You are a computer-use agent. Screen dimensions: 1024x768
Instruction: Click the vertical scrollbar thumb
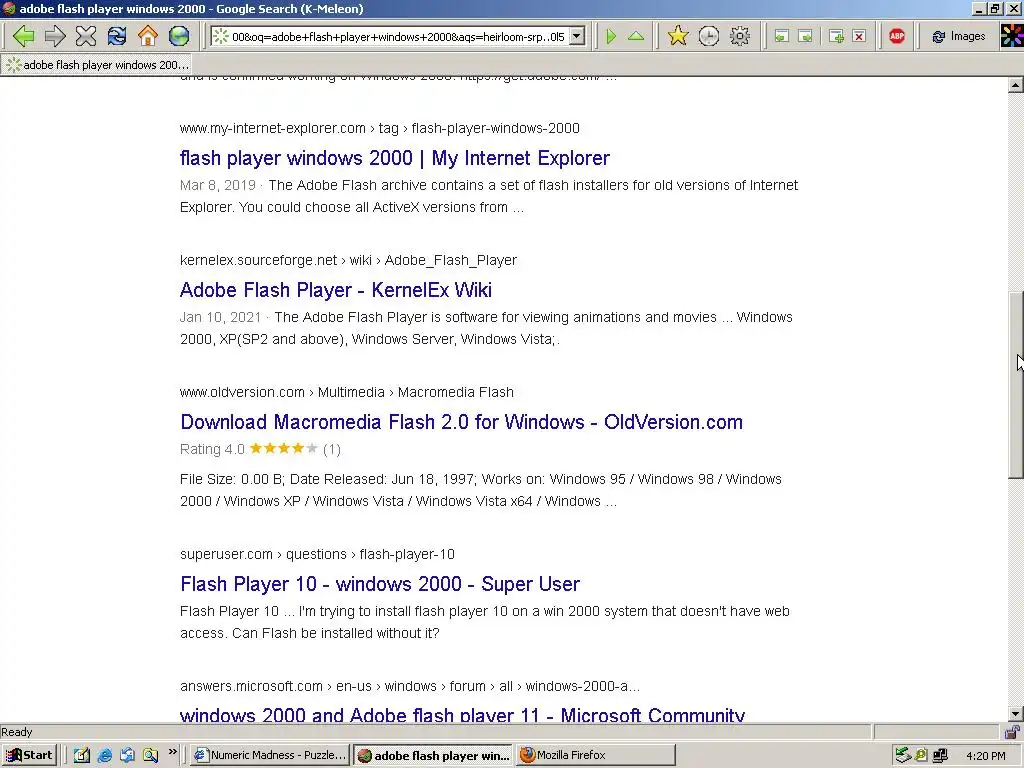[x=1016, y=385]
